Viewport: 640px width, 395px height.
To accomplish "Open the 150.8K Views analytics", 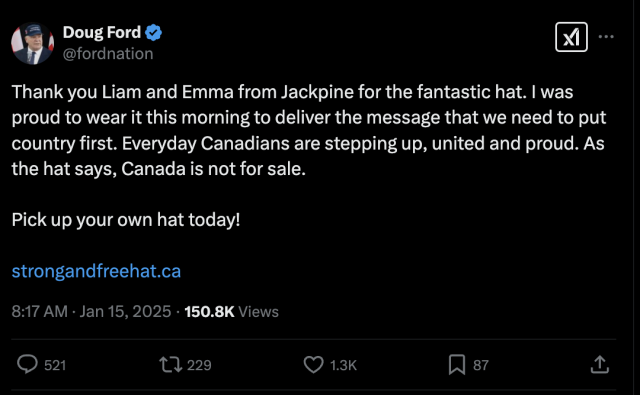I will pos(231,311).
